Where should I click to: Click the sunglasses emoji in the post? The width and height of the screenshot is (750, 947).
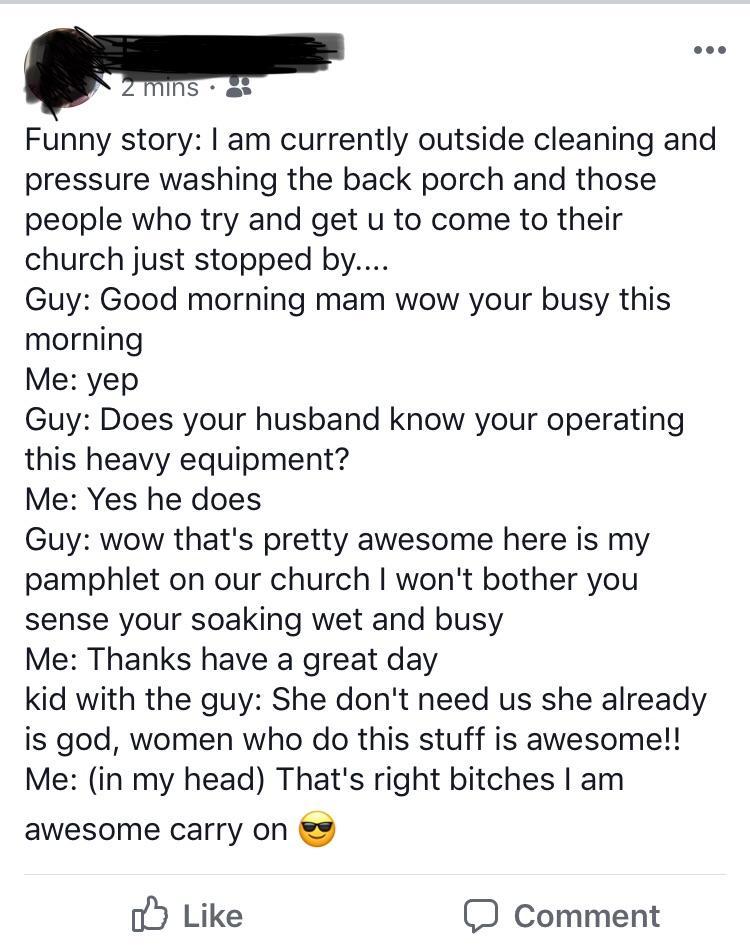tap(317, 830)
